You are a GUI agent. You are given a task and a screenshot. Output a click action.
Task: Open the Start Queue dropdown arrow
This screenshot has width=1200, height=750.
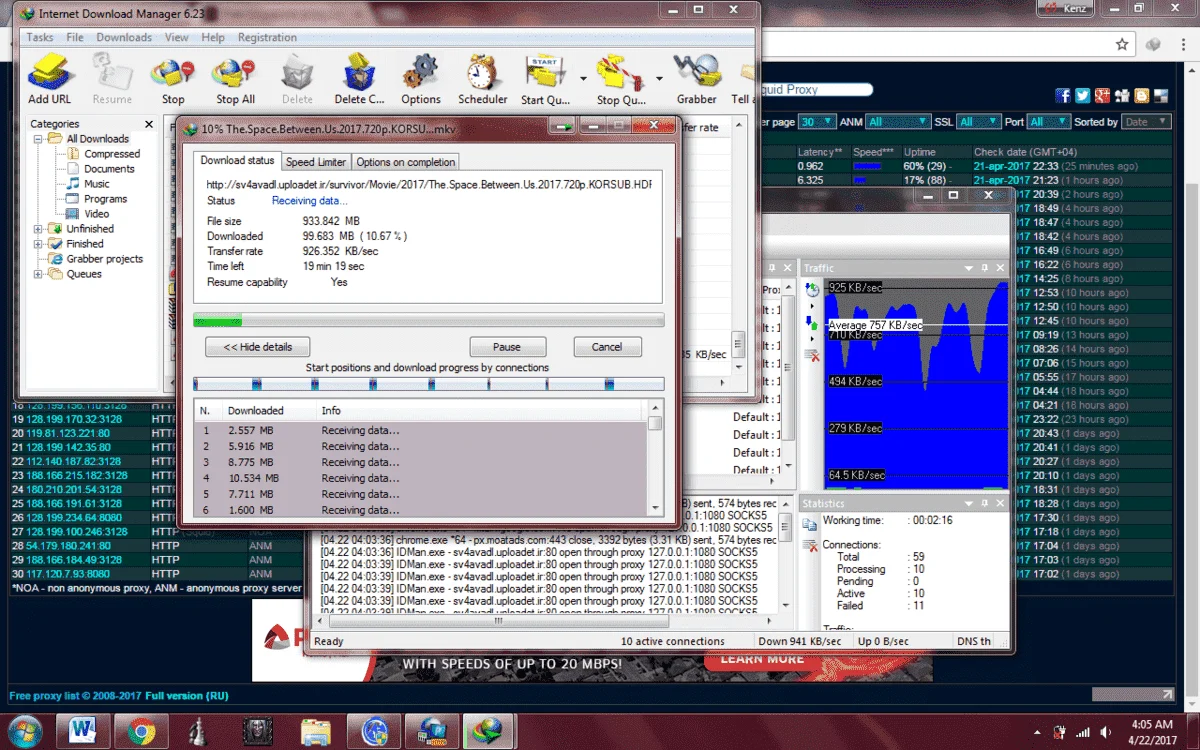[x=582, y=78]
